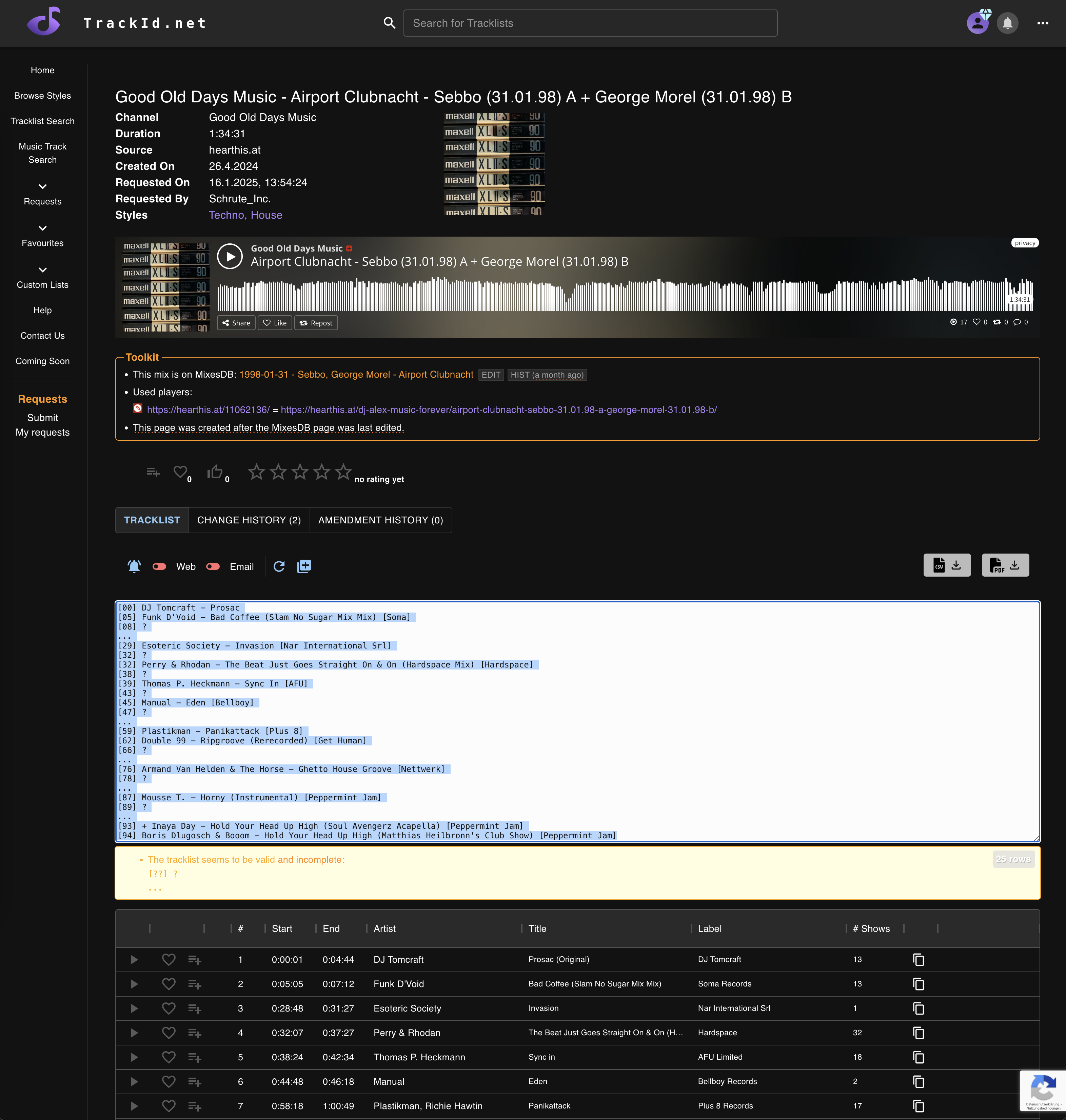
Task: Click the EDIT button in Toolkit
Action: pos(491,375)
